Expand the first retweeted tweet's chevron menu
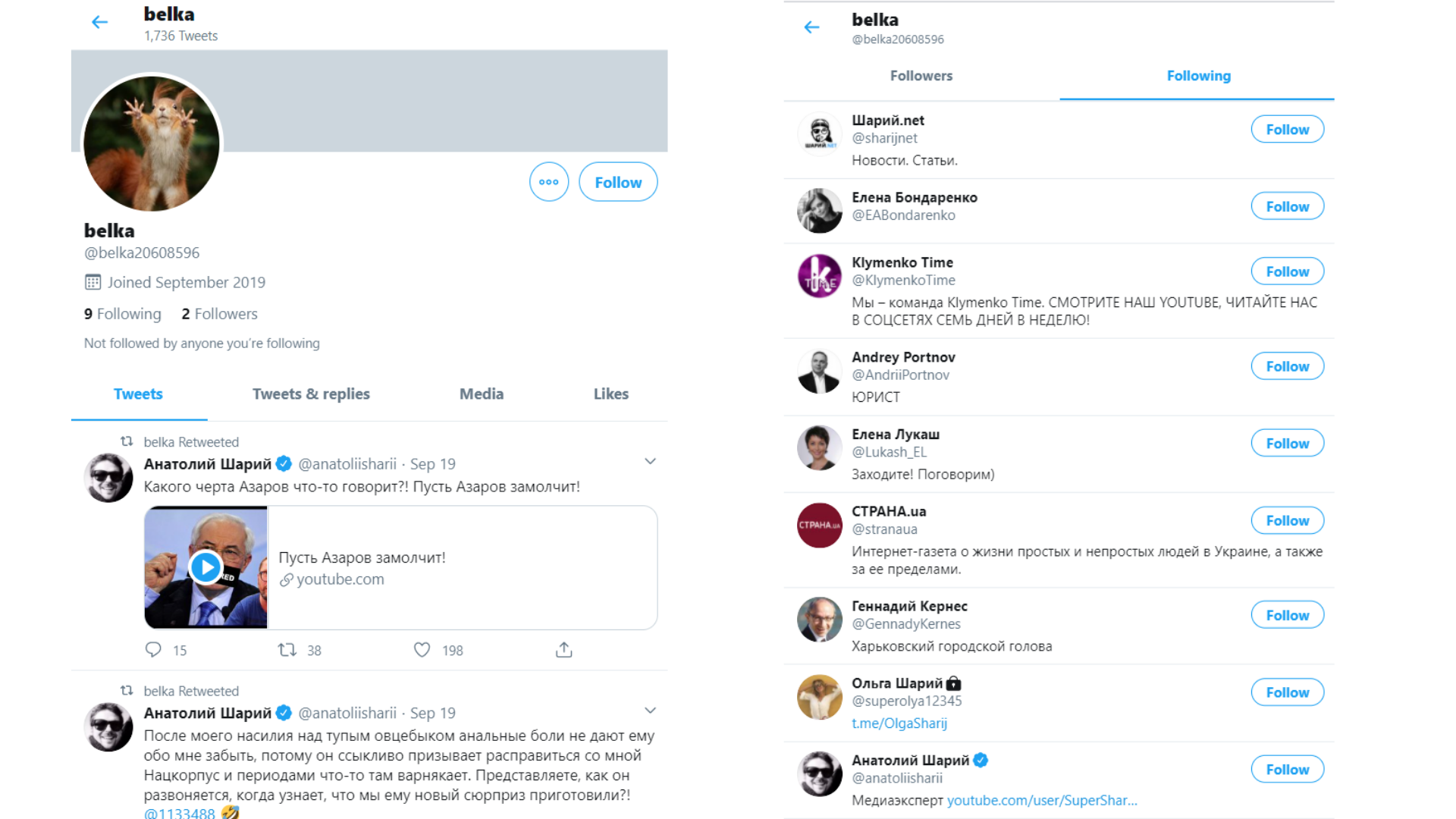The height and width of the screenshot is (819, 1456). [x=650, y=462]
